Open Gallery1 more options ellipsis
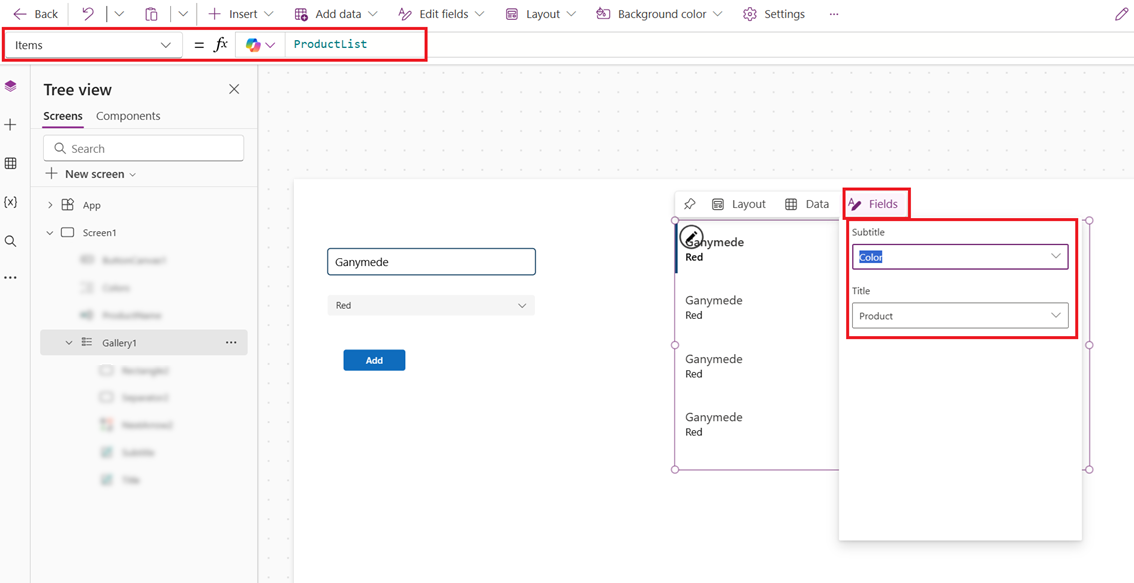 [231, 343]
